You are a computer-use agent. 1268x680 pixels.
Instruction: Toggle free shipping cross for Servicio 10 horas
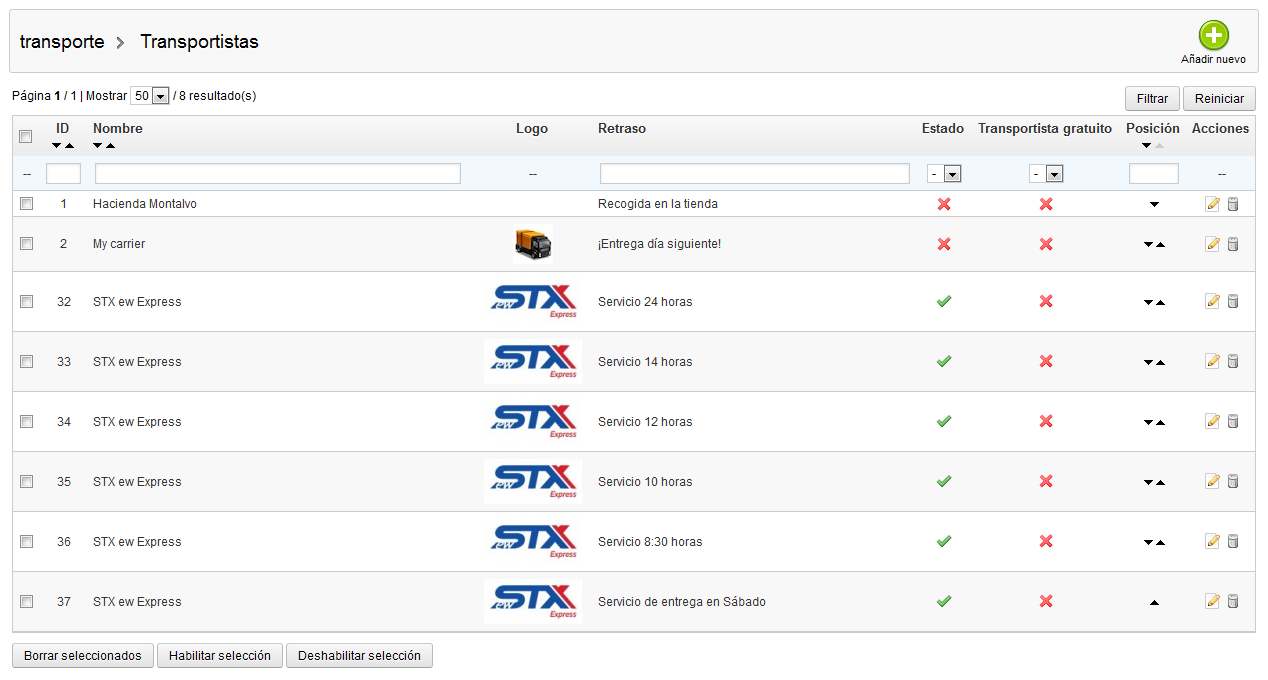pos(1046,481)
